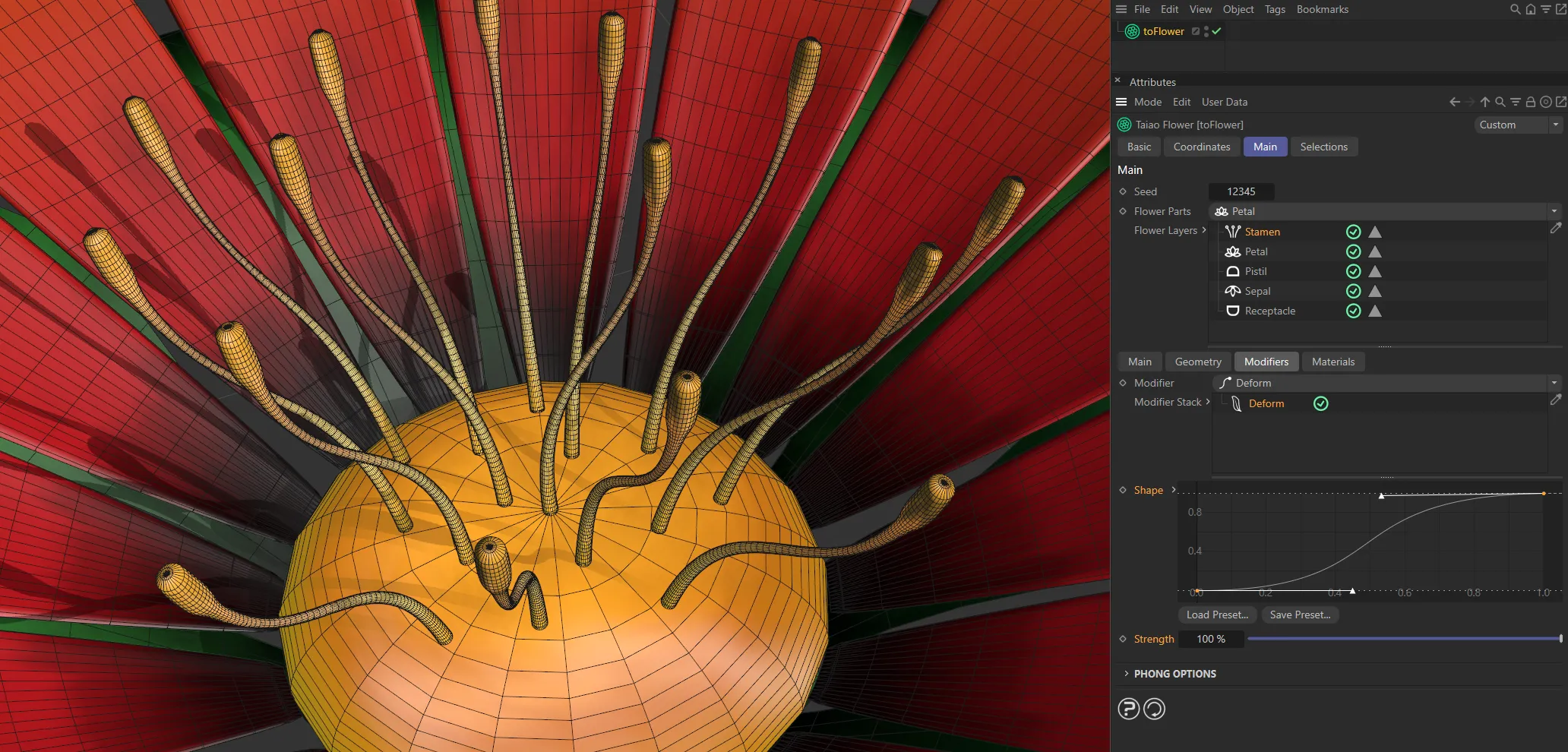This screenshot has height=752, width=1568.
Task: Click the lock icon in Attributes panel
Action: [x=1530, y=101]
